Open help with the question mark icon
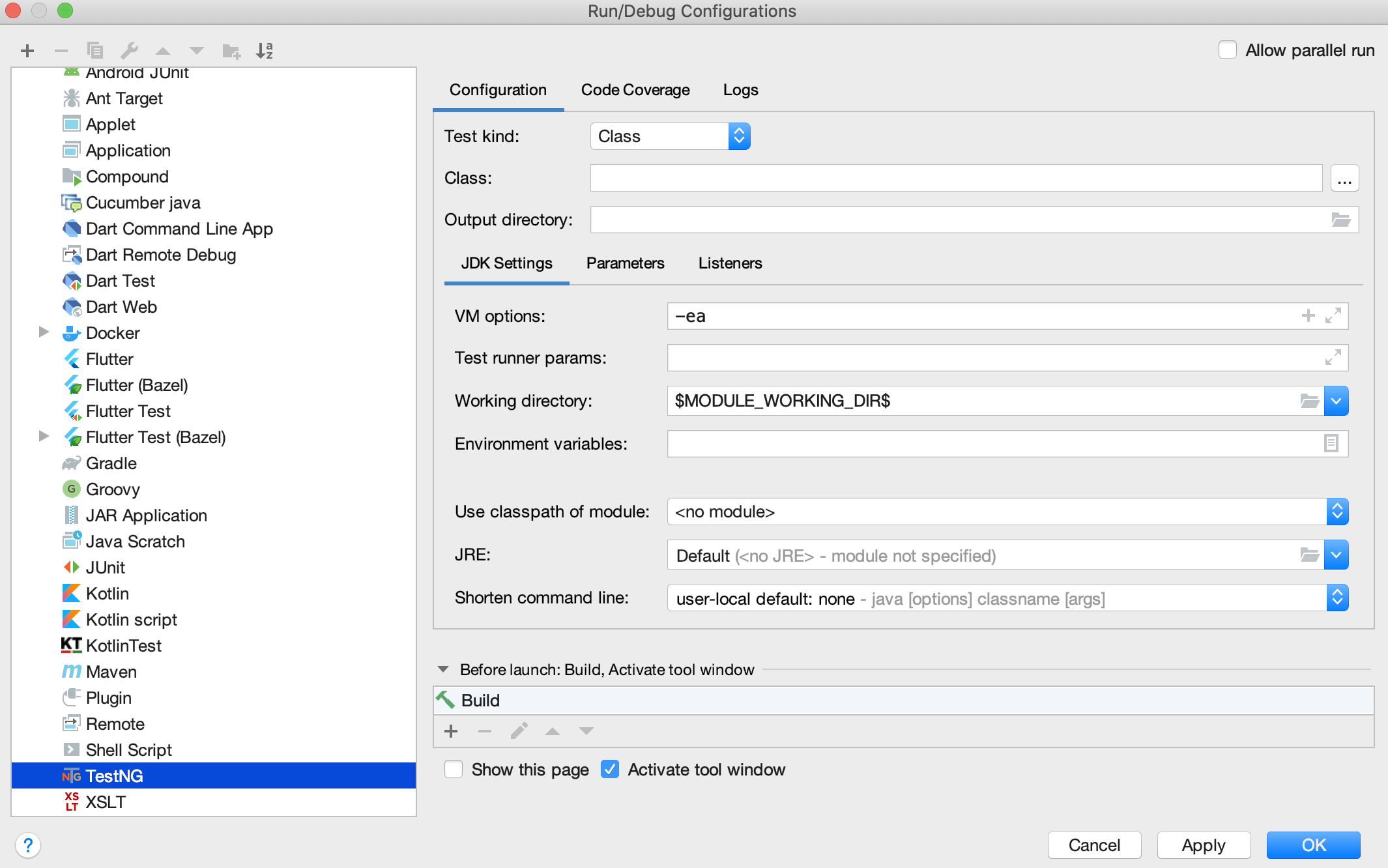The width and height of the screenshot is (1388, 868). point(28,845)
